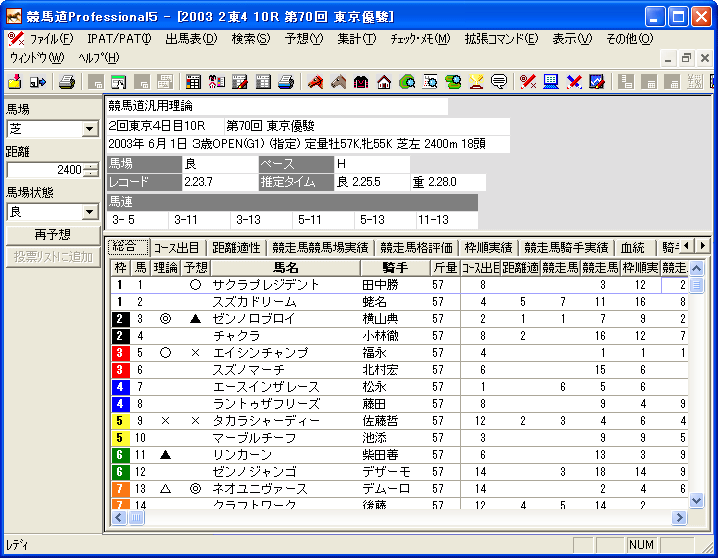Click the export arrow toolbar icon
The image size is (718, 558).
click(38, 82)
